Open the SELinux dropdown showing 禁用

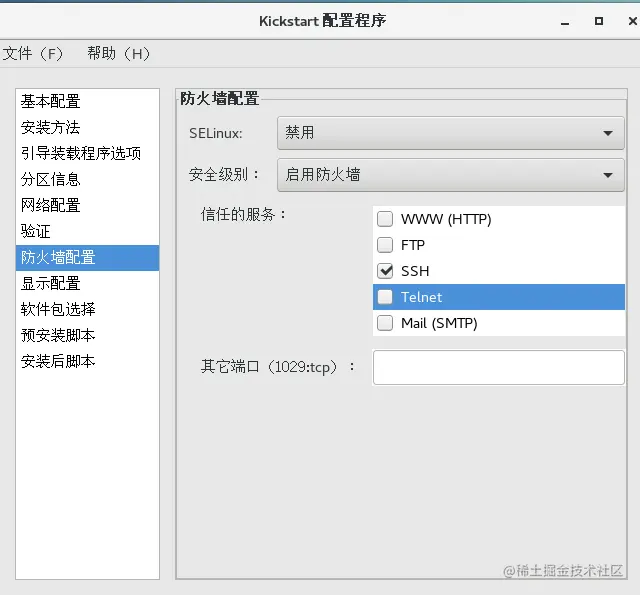point(451,133)
